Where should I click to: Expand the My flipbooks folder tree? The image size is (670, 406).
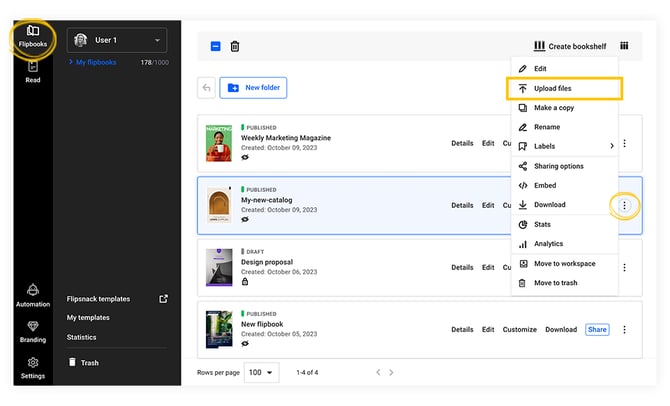[x=71, y=62]
